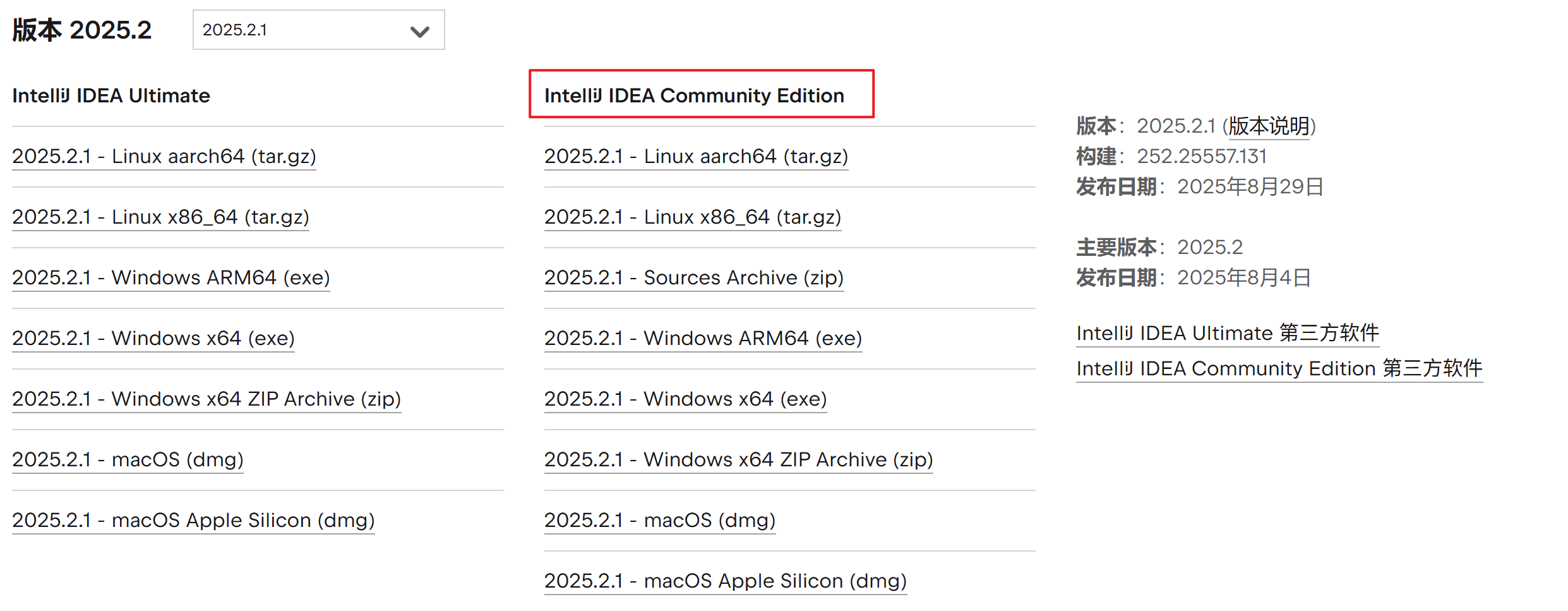Viewport: 1568px width, 611px height.
Task: Download Community Windows x64 exe
Action: coord(685,399)
